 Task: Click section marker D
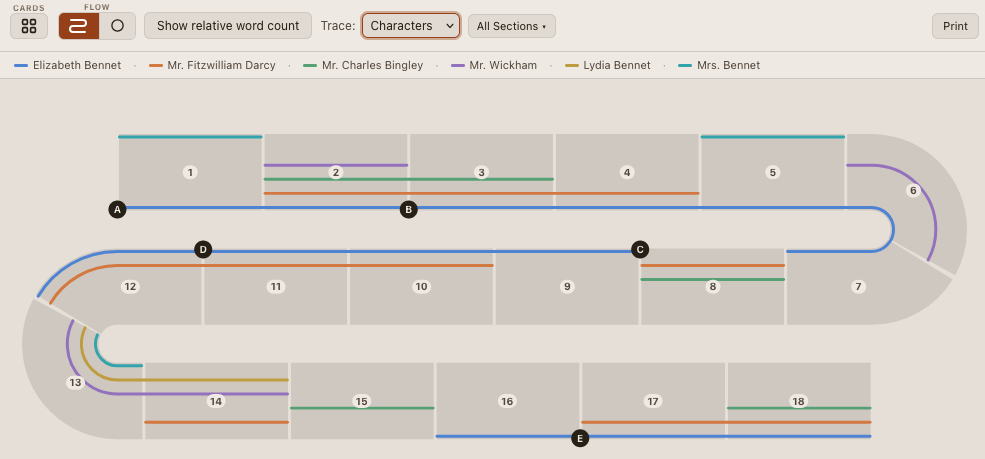(x=203, y=250)
